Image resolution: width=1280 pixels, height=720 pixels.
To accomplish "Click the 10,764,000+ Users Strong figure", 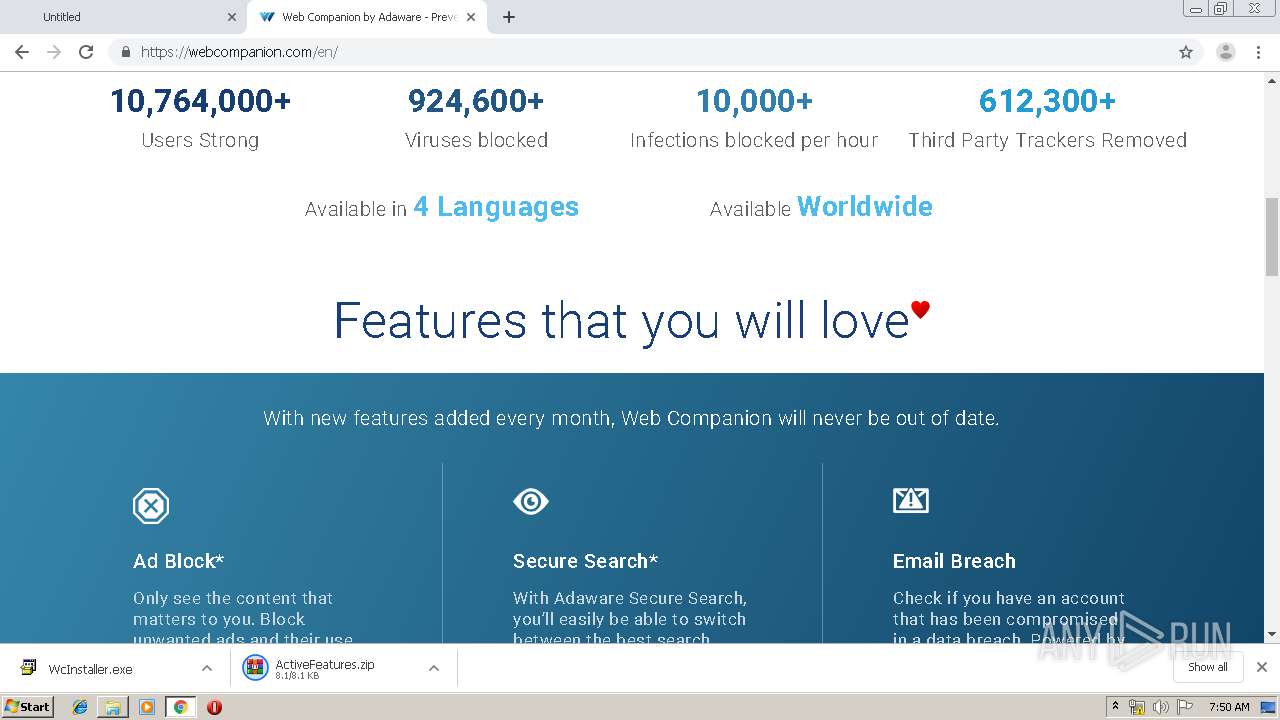I will (x=200, y=100).
